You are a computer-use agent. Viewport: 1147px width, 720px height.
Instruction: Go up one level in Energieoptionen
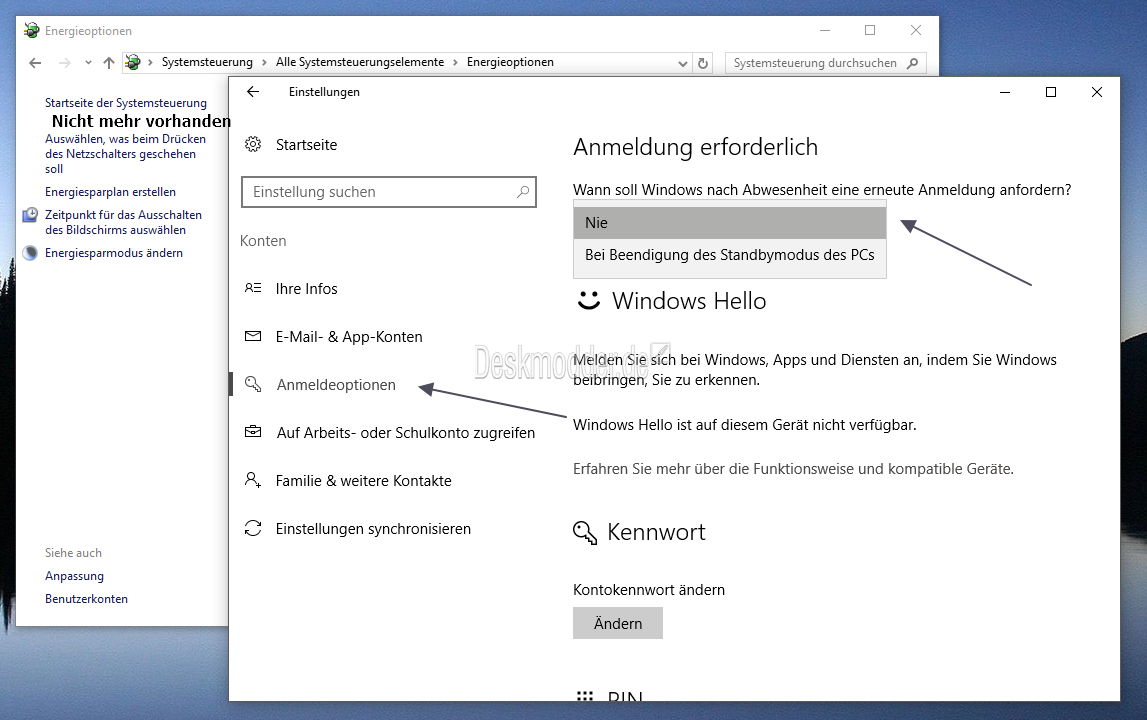(109, 63)
